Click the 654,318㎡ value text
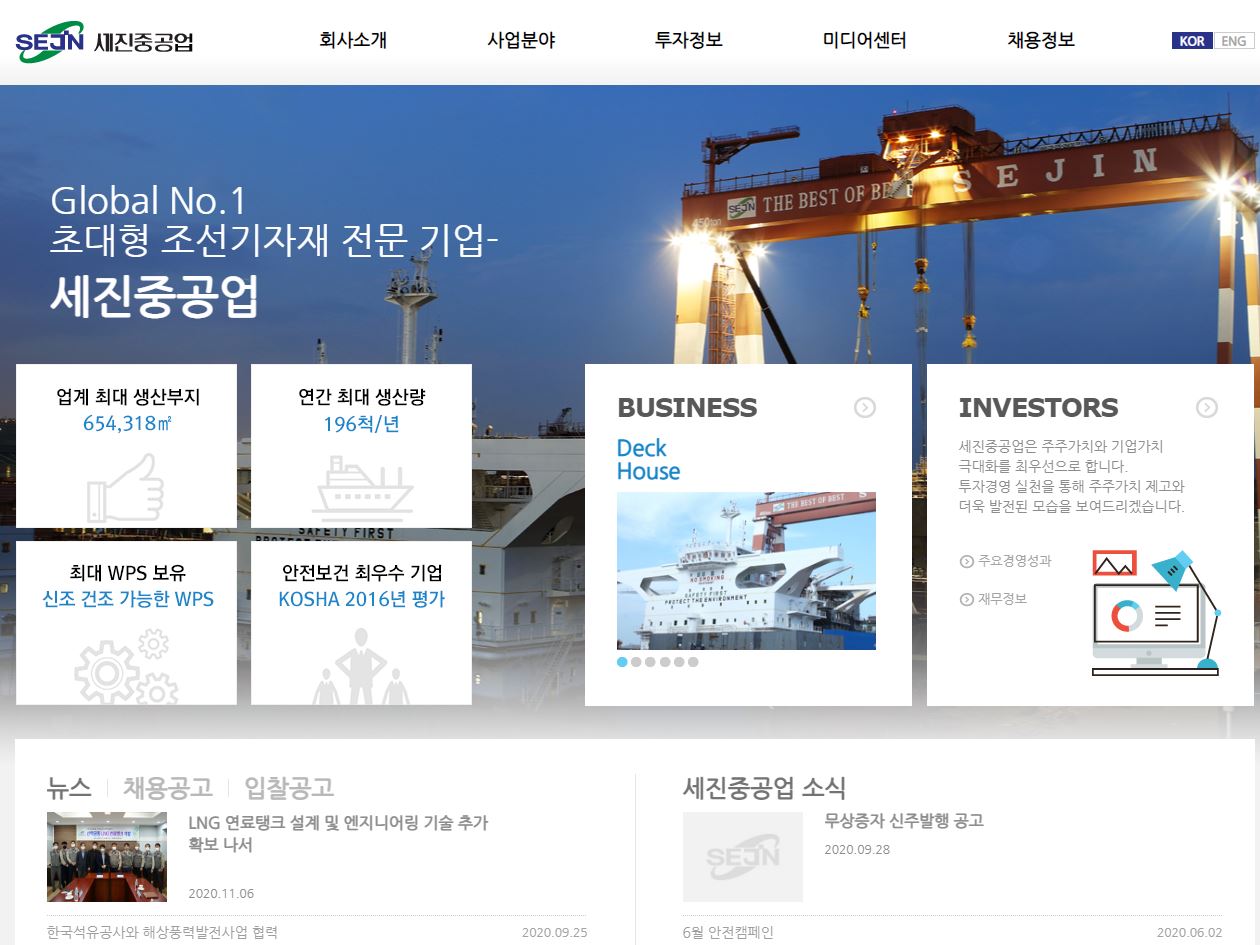 click(127, 424)
